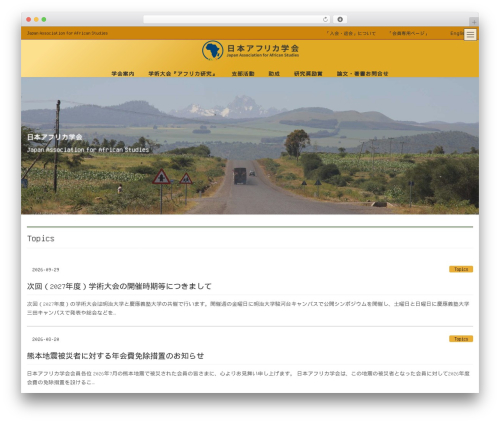
Task: Open the hamburger menu icon
Action: 470,34
